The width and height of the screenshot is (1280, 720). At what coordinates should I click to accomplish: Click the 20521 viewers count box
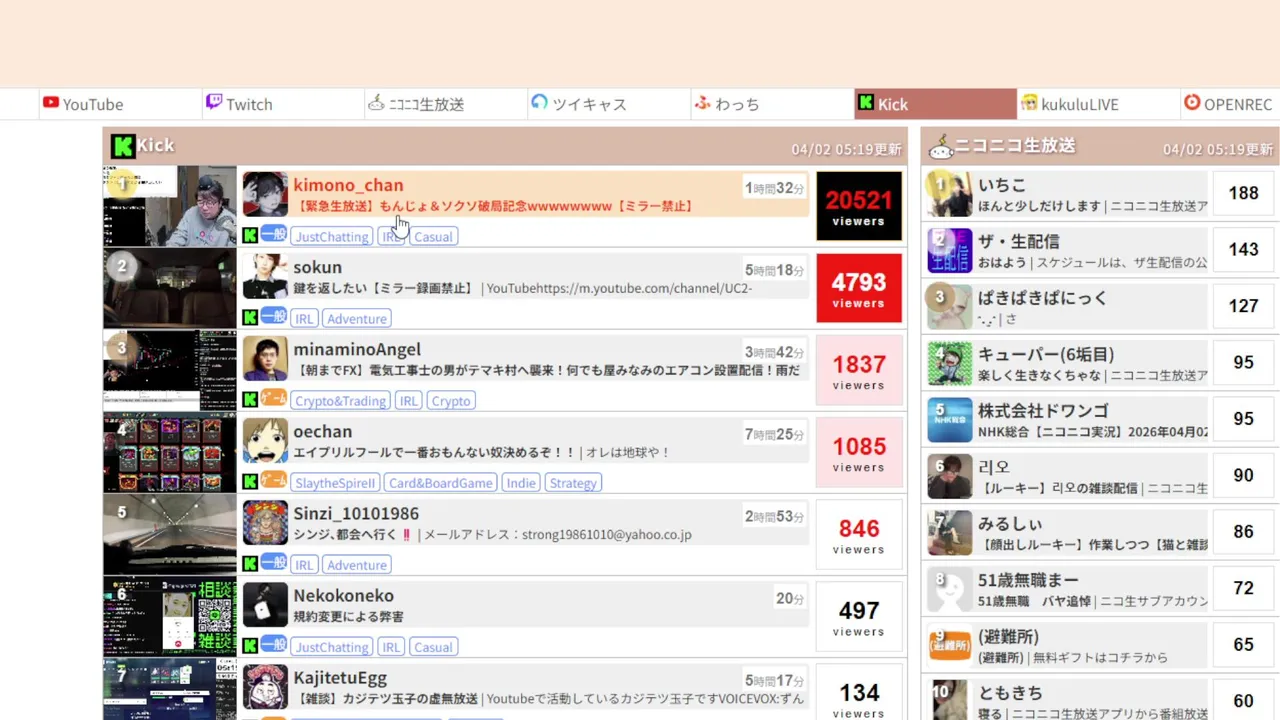859,206
